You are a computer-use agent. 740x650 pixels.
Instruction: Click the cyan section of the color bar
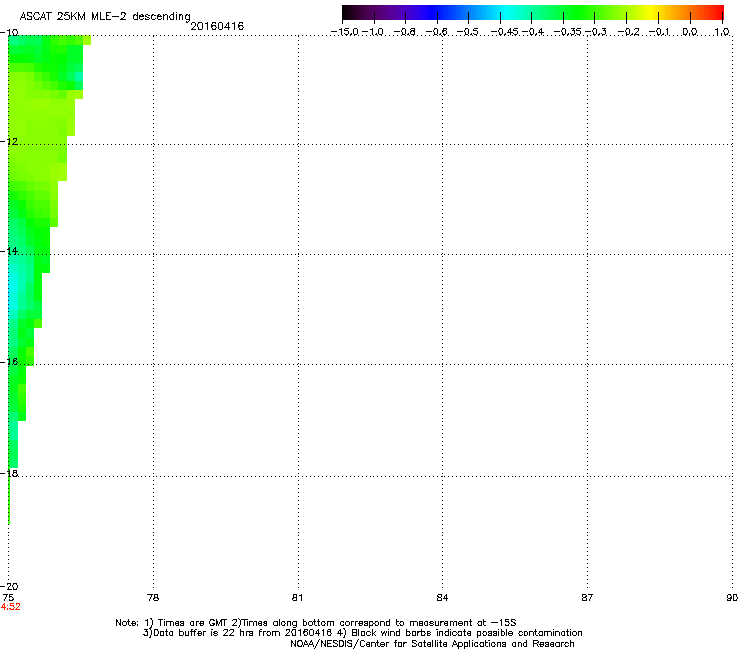pyautogui.click(x=505, y=12)
